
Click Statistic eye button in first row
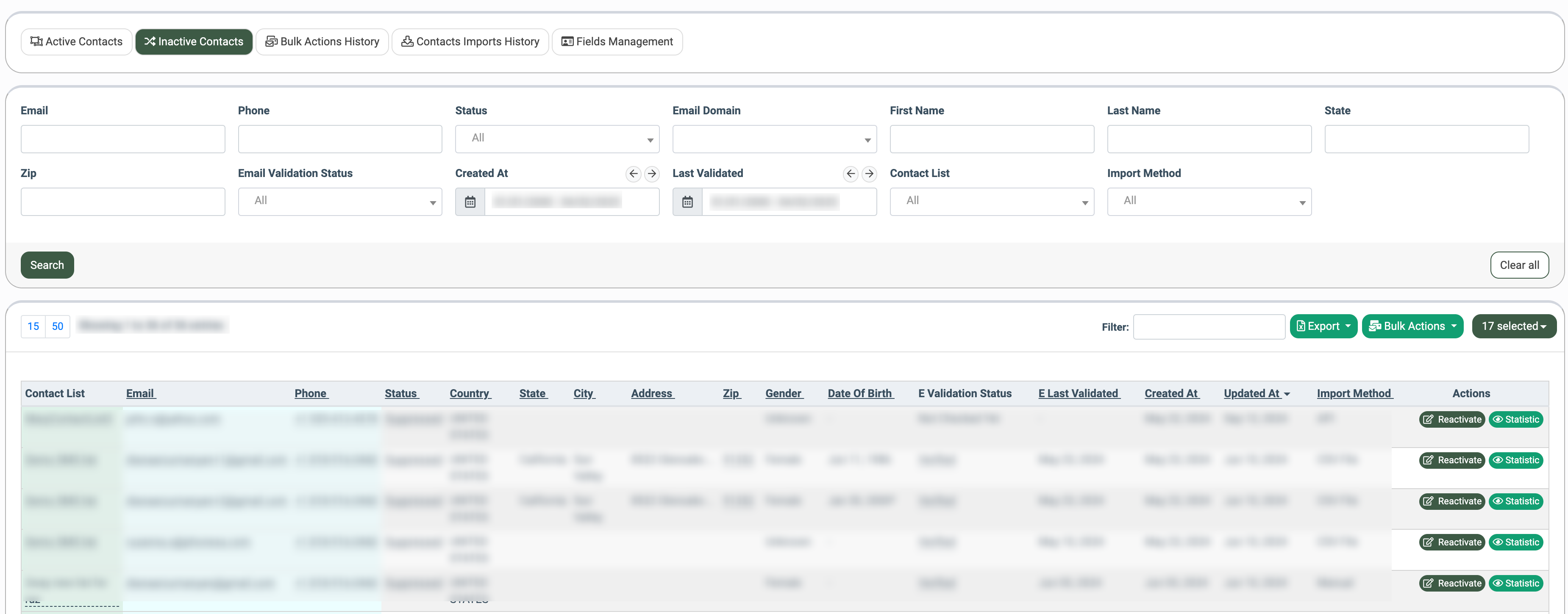pos(1515,420)
